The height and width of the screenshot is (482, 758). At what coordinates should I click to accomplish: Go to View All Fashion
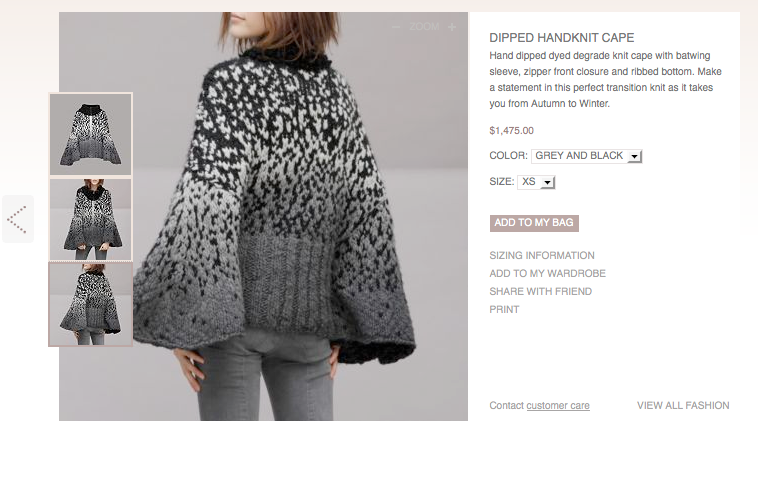point(683,406)
